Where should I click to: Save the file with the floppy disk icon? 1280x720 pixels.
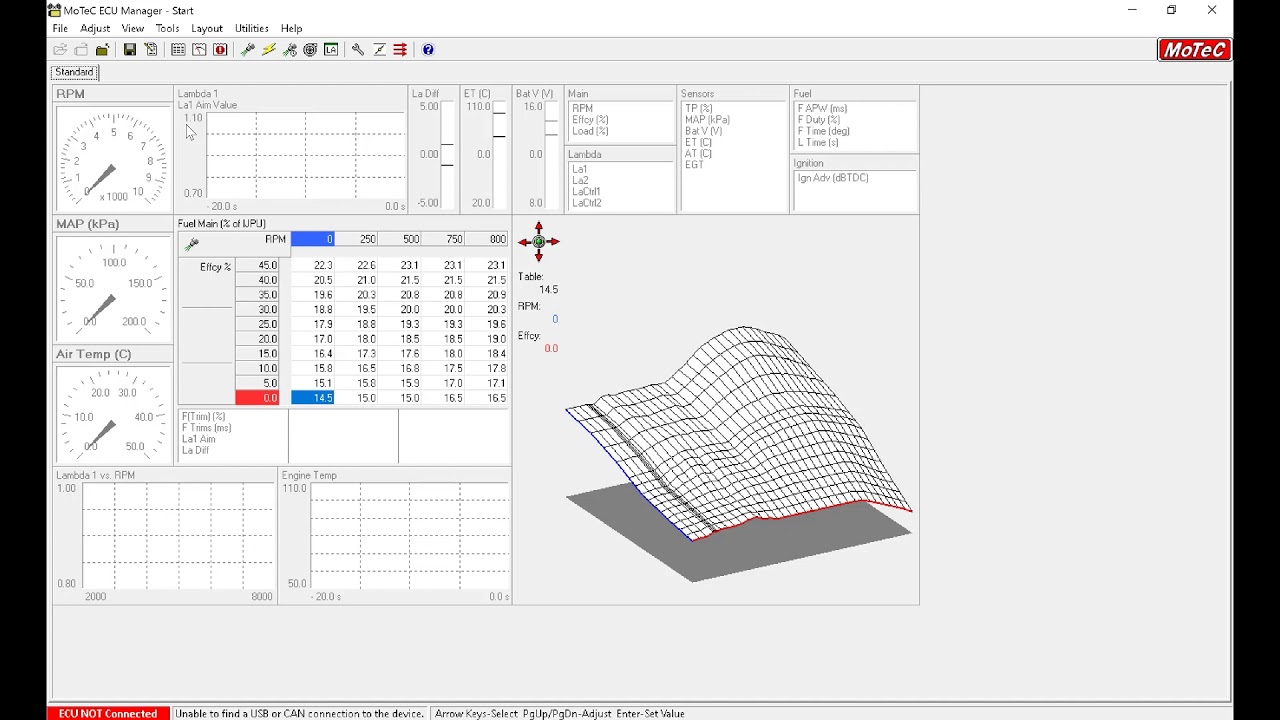(130, 49)
